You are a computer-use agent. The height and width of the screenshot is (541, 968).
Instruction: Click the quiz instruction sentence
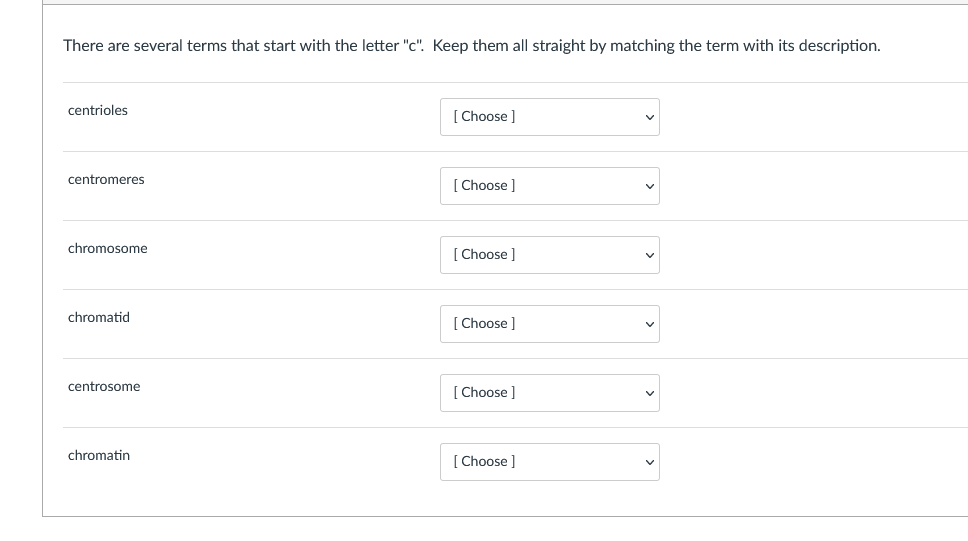tap(471, 46)
